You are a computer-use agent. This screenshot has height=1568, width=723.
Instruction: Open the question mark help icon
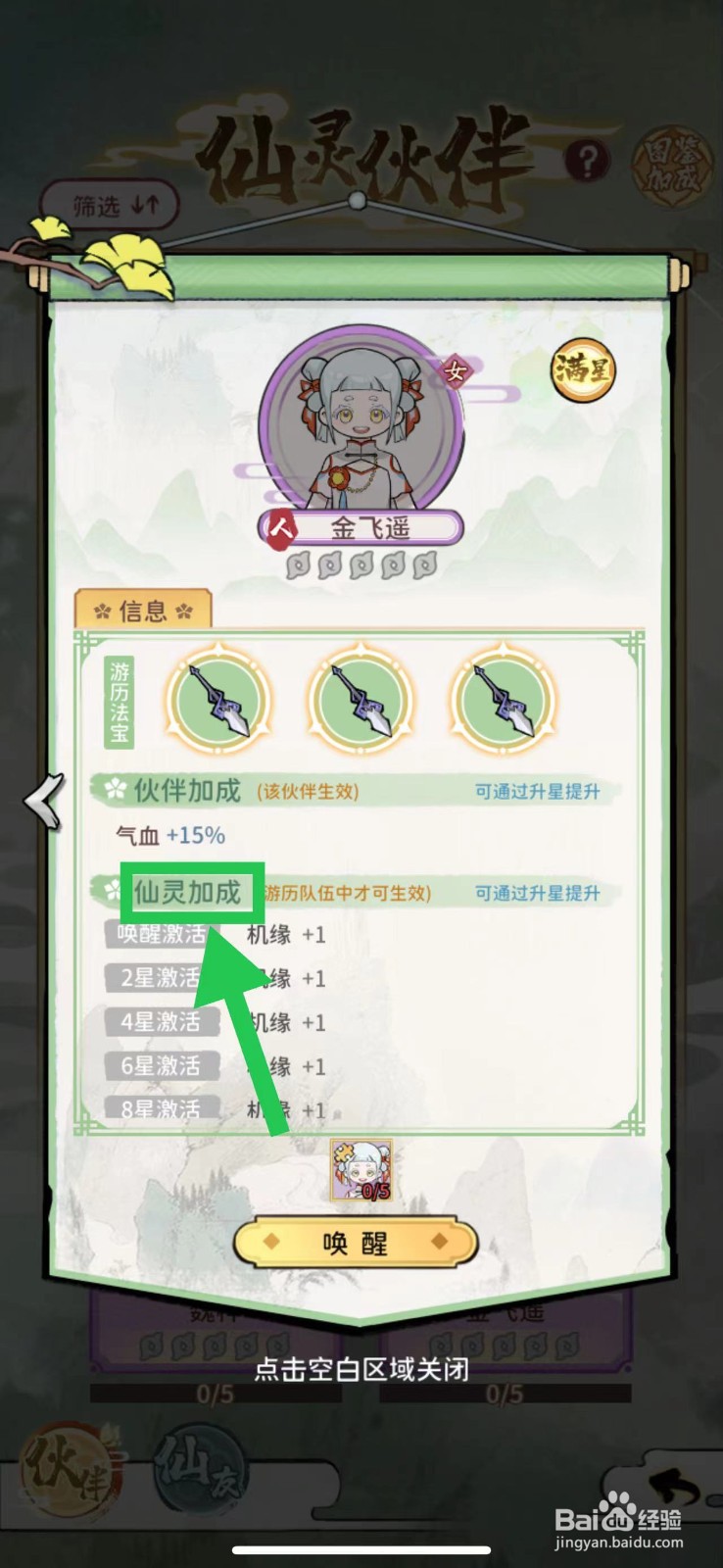tap(588, 162)
